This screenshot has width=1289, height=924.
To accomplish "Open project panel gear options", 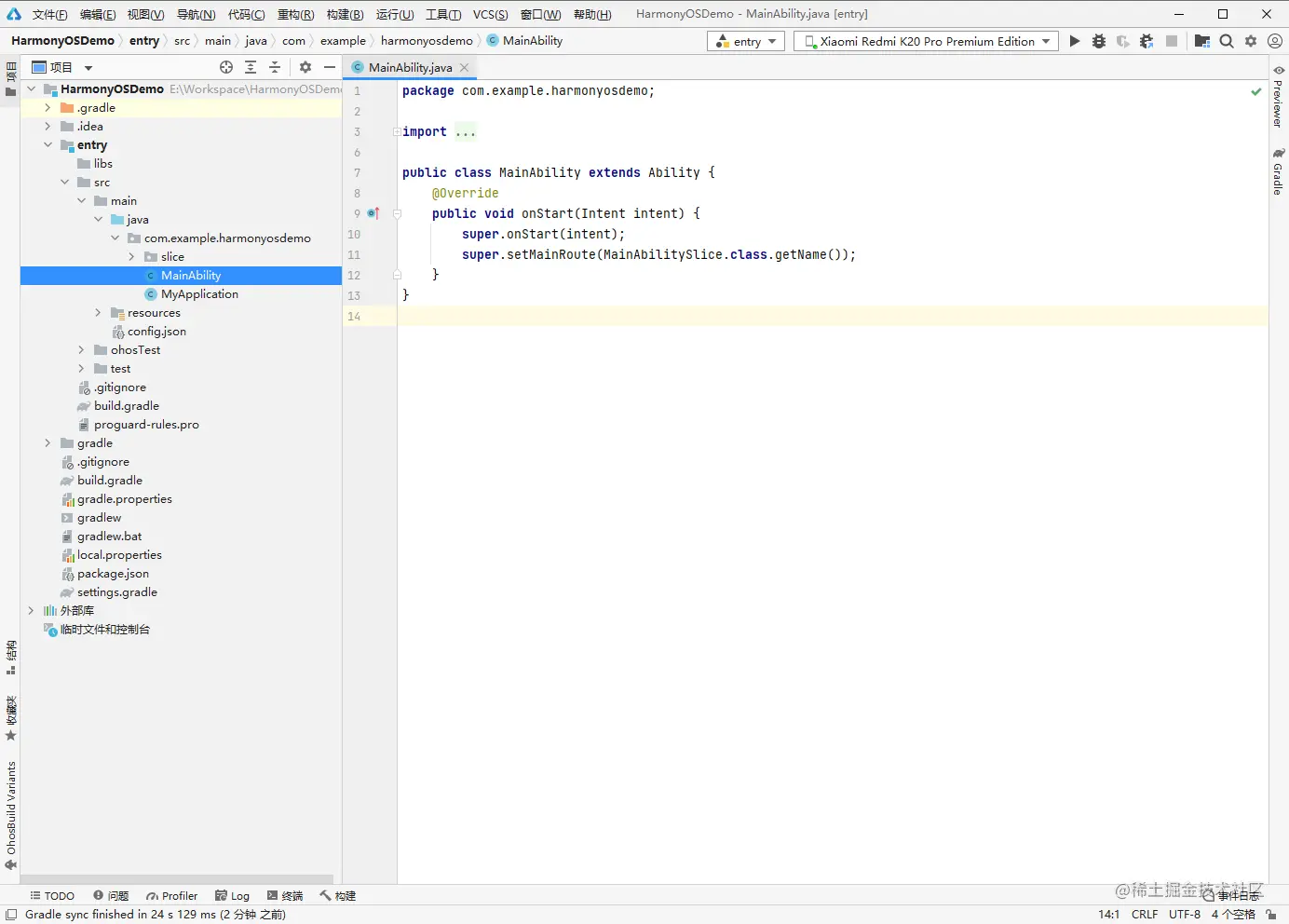I will (305, 67).
